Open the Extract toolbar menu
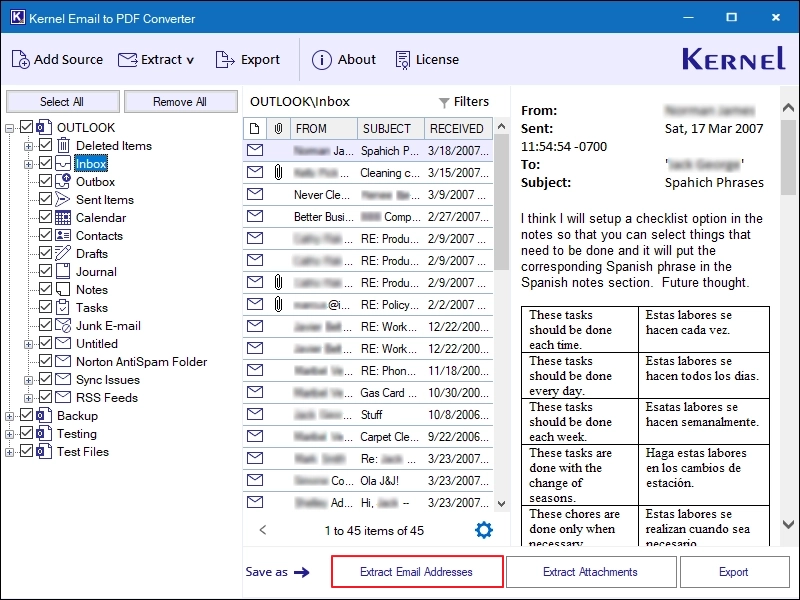800x600 pixels. click(156, 60)
